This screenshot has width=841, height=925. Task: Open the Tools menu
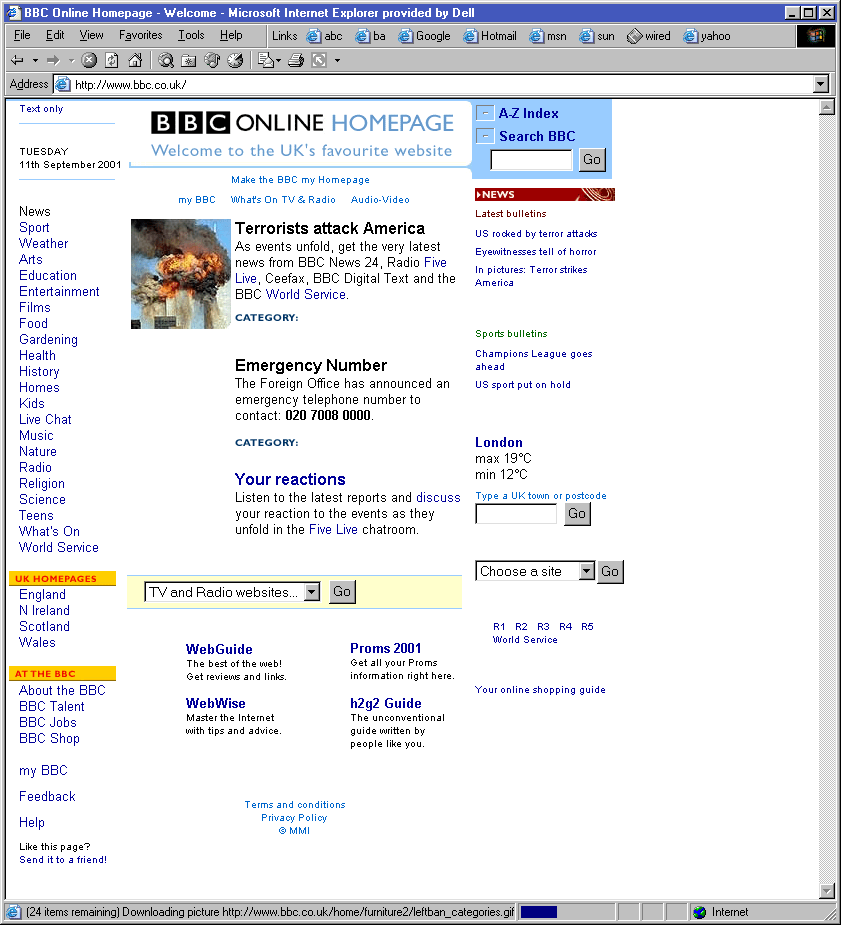(x=191, y=35)
